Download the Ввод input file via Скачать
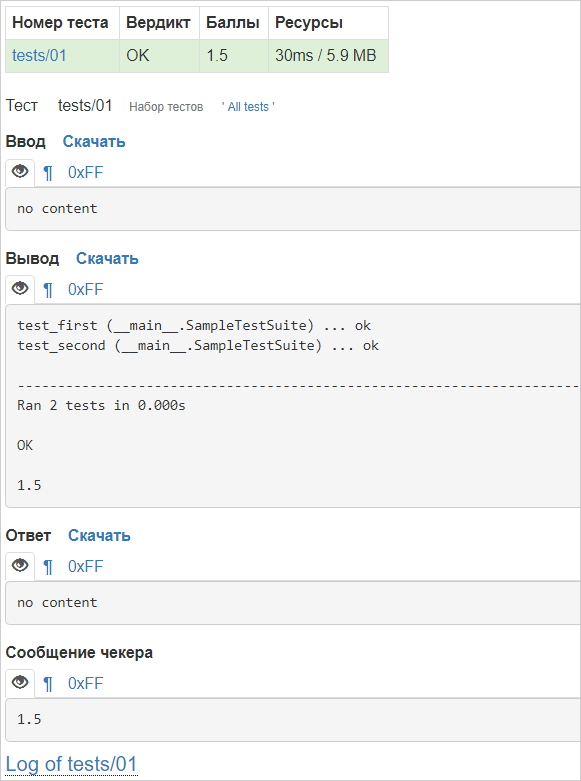This screenshot has height=781, width=581. [94, 141]
